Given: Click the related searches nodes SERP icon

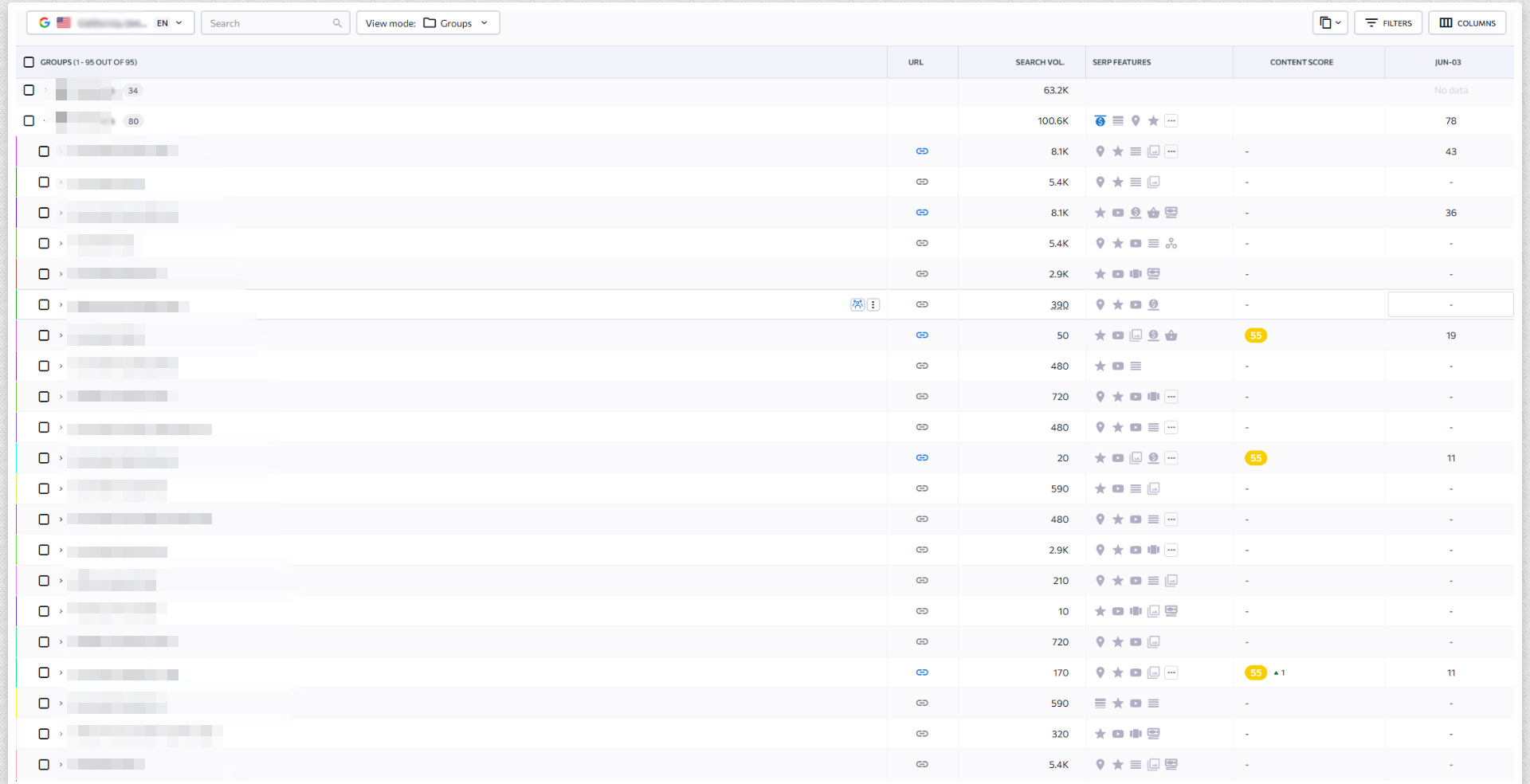Looking at the screenshot, I should tap(1171, 244).
